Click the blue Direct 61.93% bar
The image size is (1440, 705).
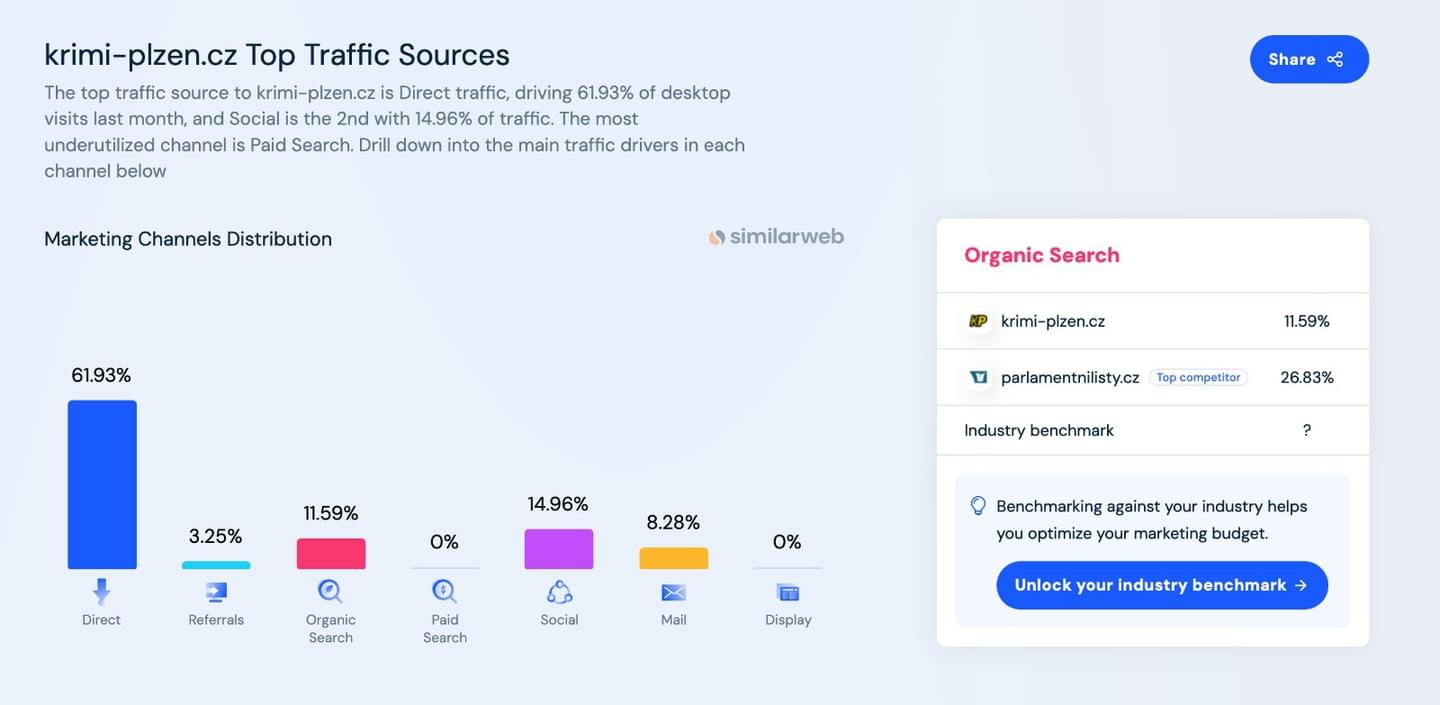pyautogui.click(x=102, y=485)
